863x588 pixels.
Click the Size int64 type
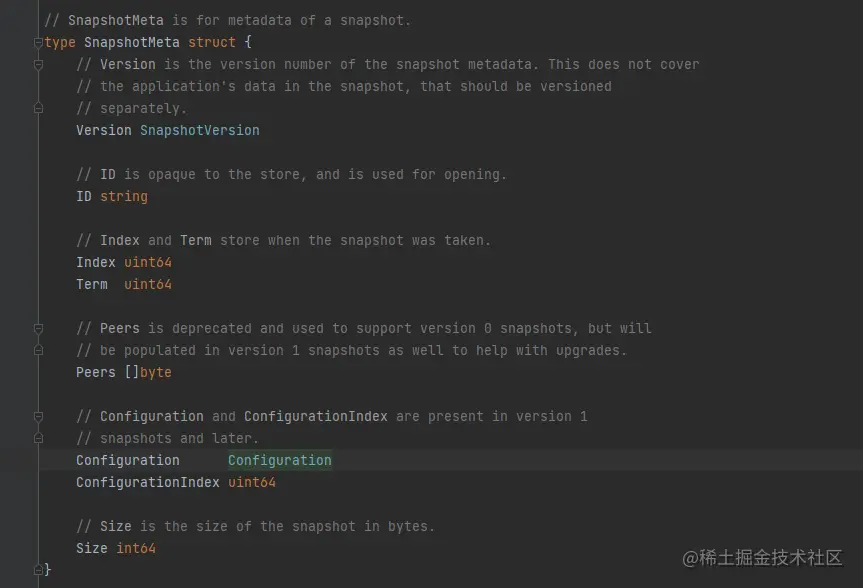pyautogui.click(x=136, y=548)
